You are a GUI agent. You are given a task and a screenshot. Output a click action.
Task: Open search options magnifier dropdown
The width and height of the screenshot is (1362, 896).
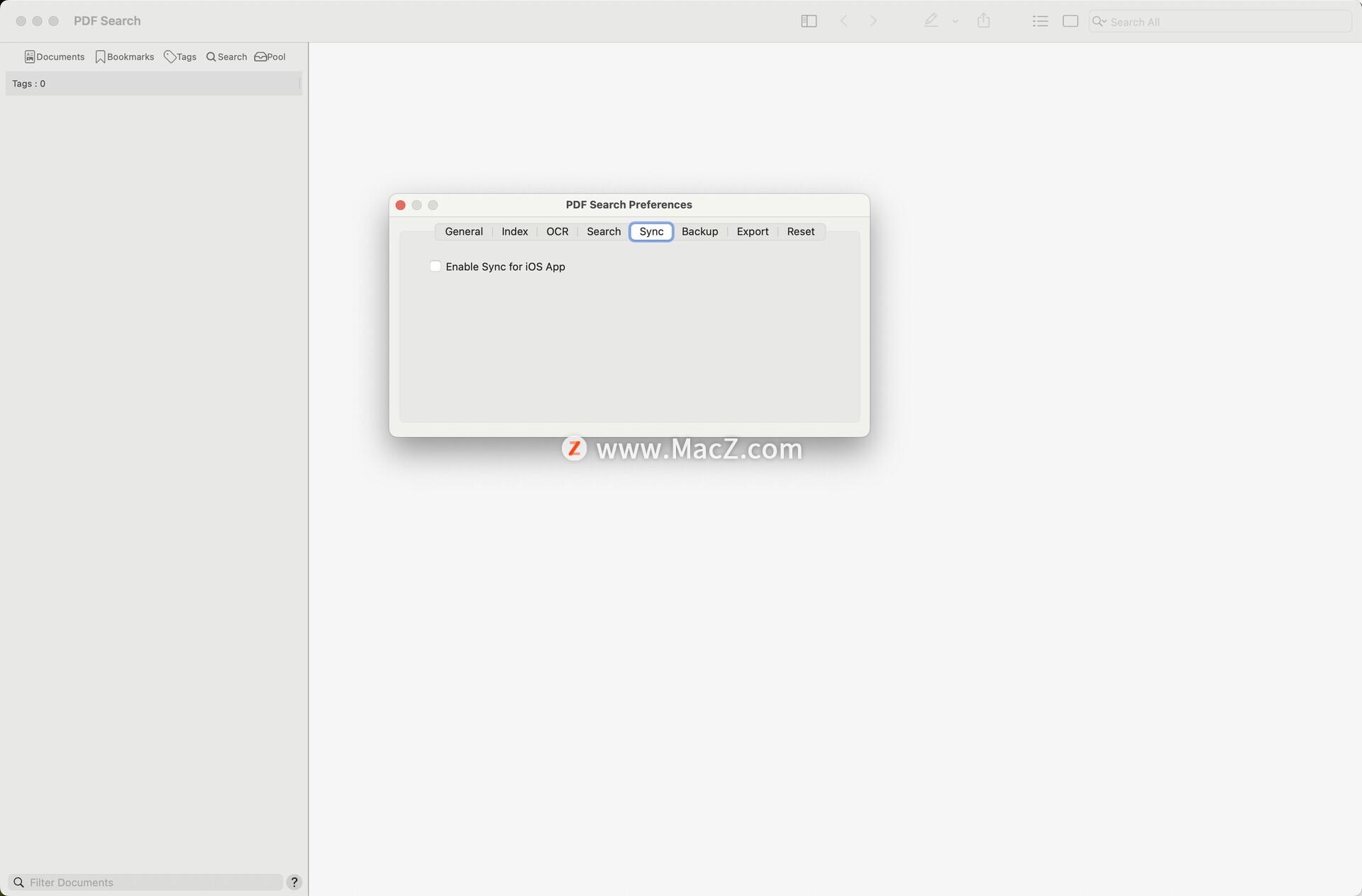pos(1100,21)
